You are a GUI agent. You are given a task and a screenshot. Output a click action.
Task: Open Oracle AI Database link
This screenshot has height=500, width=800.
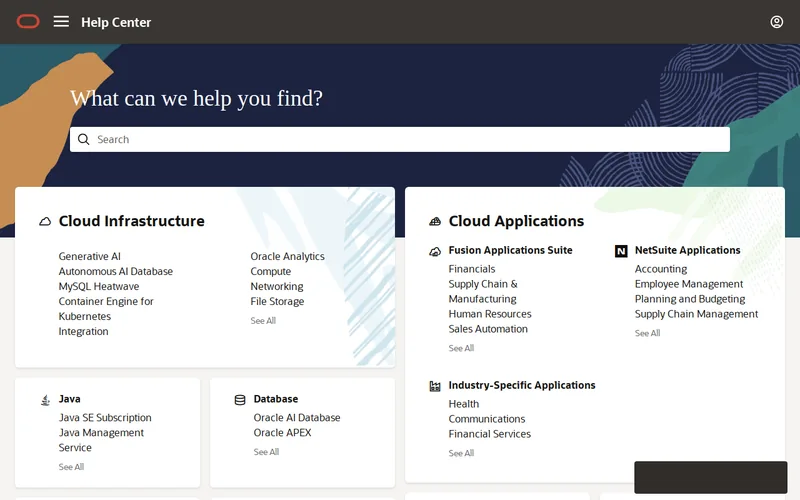(297, 417)
